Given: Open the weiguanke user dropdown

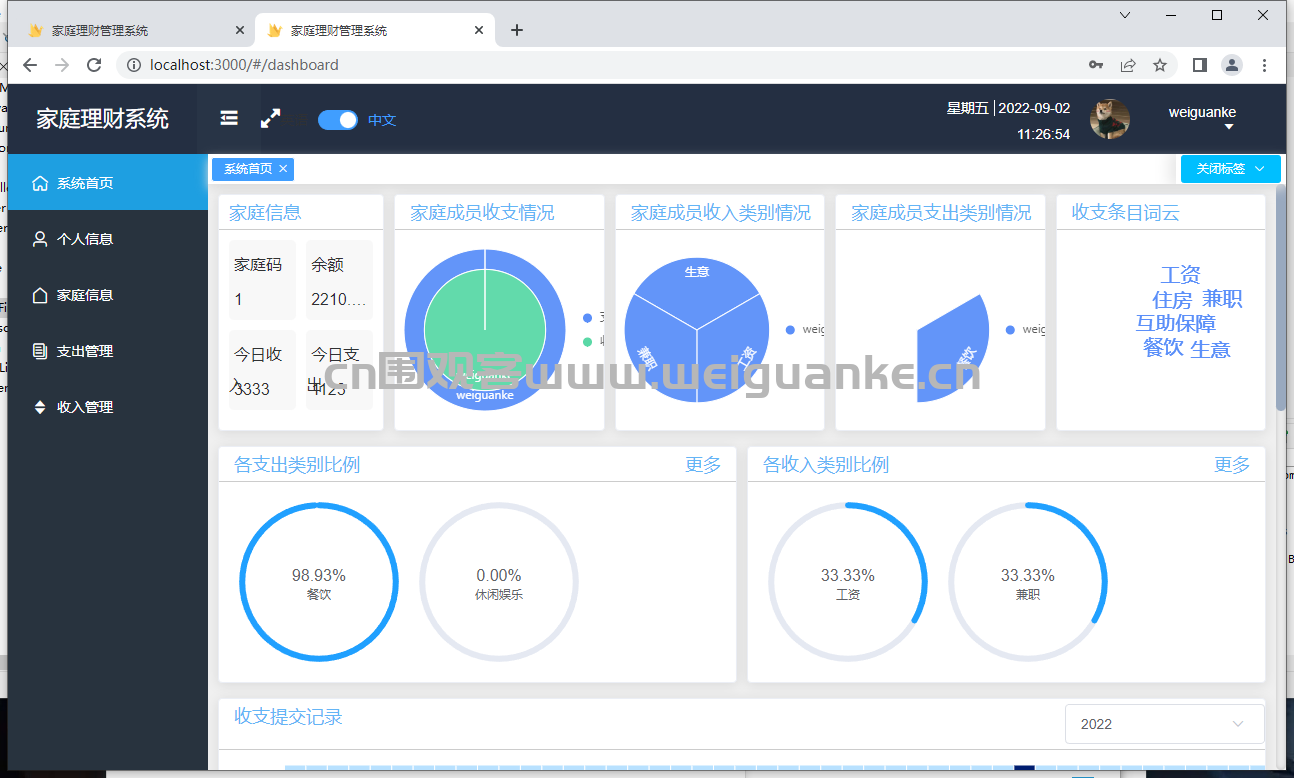Looking at the screenshot, I should pyautogui.click(x=1202, y=118).
